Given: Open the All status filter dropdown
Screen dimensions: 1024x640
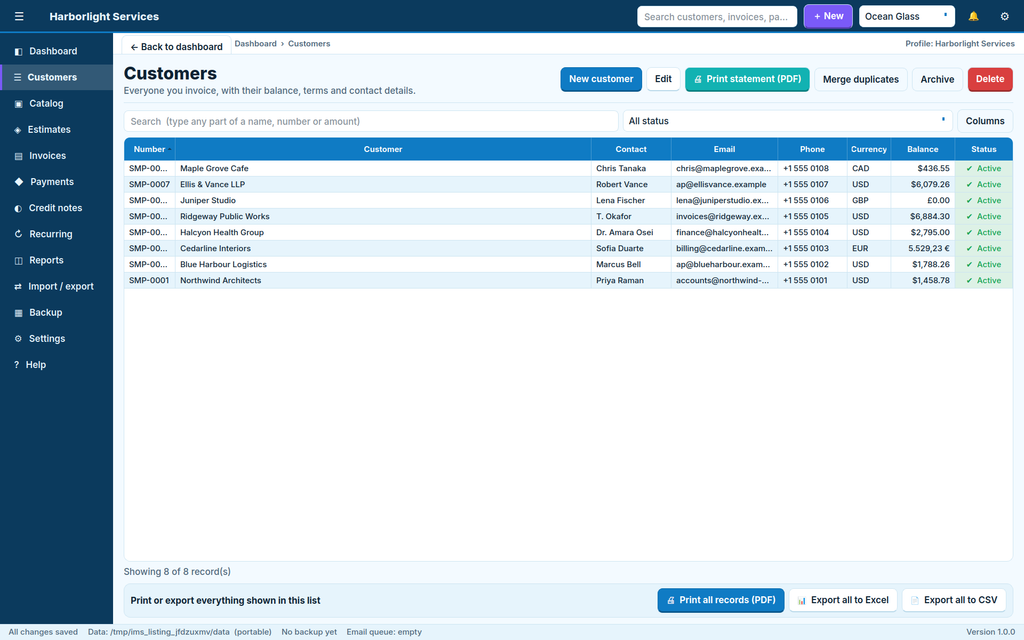Looking at the screenshot, I should pyautogui.click(x=787, y=121).
